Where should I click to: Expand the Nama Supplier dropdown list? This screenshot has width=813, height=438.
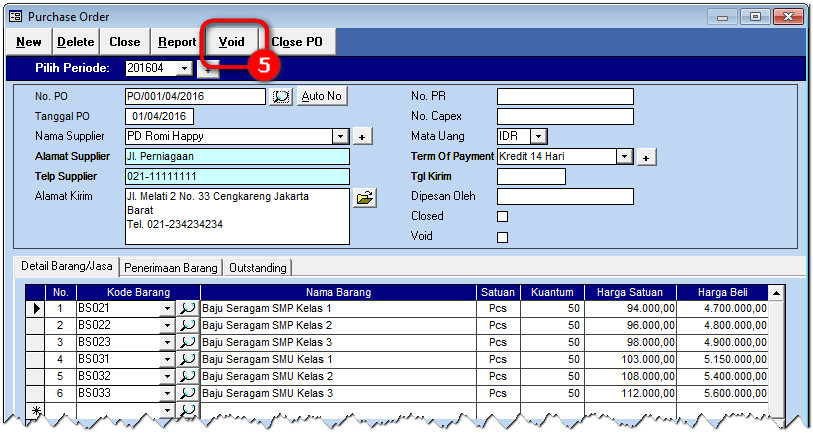pyautogui.click(x=340, y=136)
